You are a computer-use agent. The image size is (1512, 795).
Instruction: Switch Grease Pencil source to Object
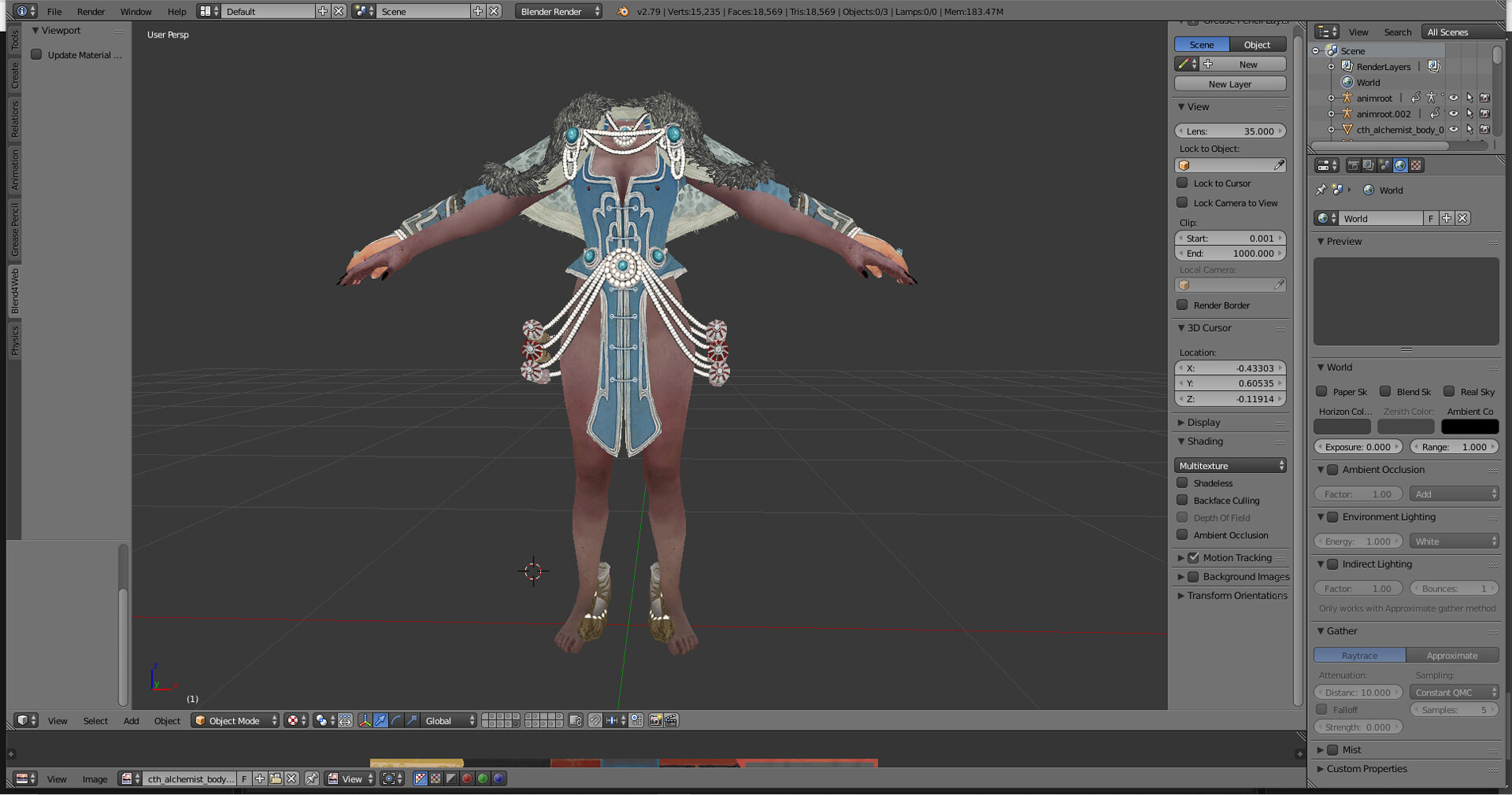[x=1257, y=45]
